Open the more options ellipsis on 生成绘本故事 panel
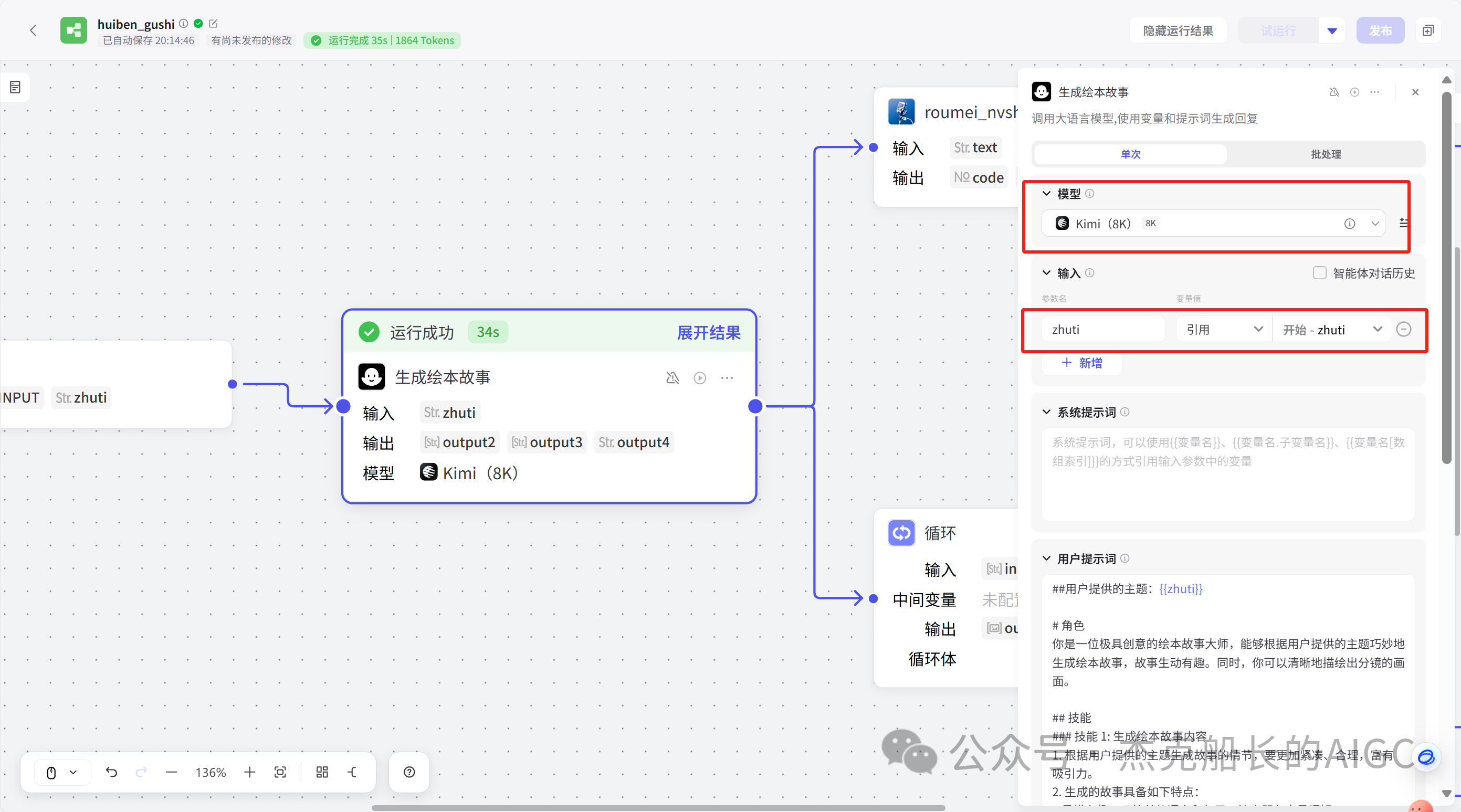This screenshot has width=1461, height=812. click(1375, 92)
